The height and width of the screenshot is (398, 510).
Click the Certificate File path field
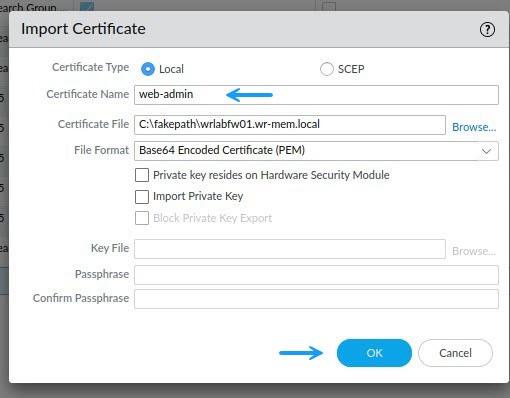pos(290,125)
